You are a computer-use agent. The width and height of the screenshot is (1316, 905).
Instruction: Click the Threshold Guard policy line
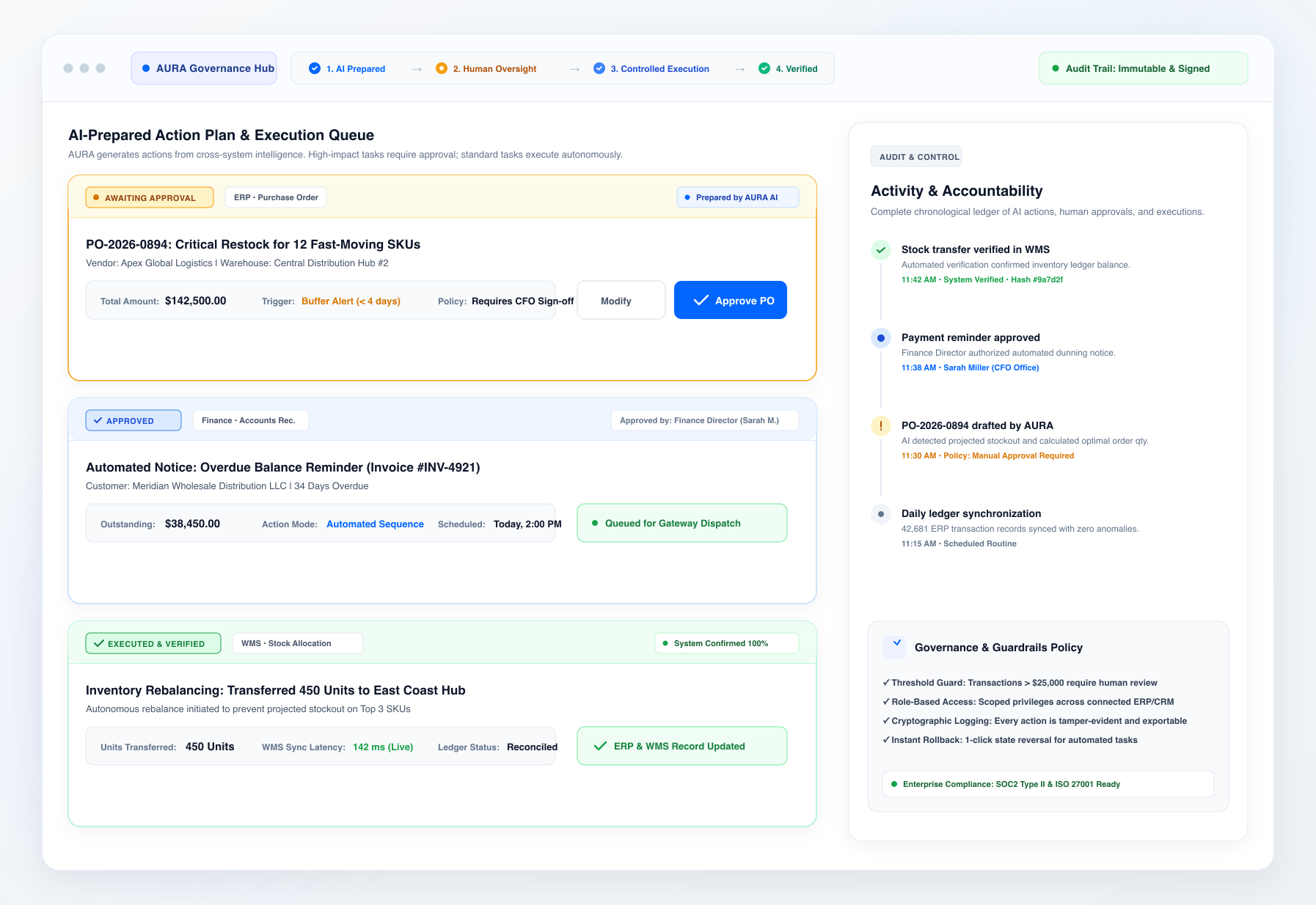click(1020, 683)
